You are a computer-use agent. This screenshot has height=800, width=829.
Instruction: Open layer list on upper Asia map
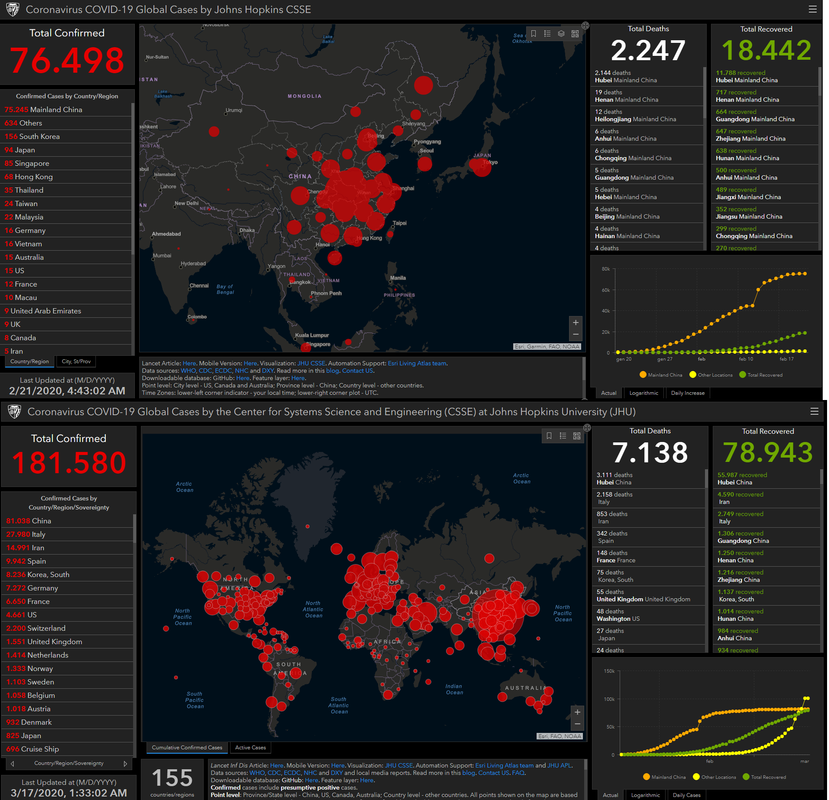point(561,34)
